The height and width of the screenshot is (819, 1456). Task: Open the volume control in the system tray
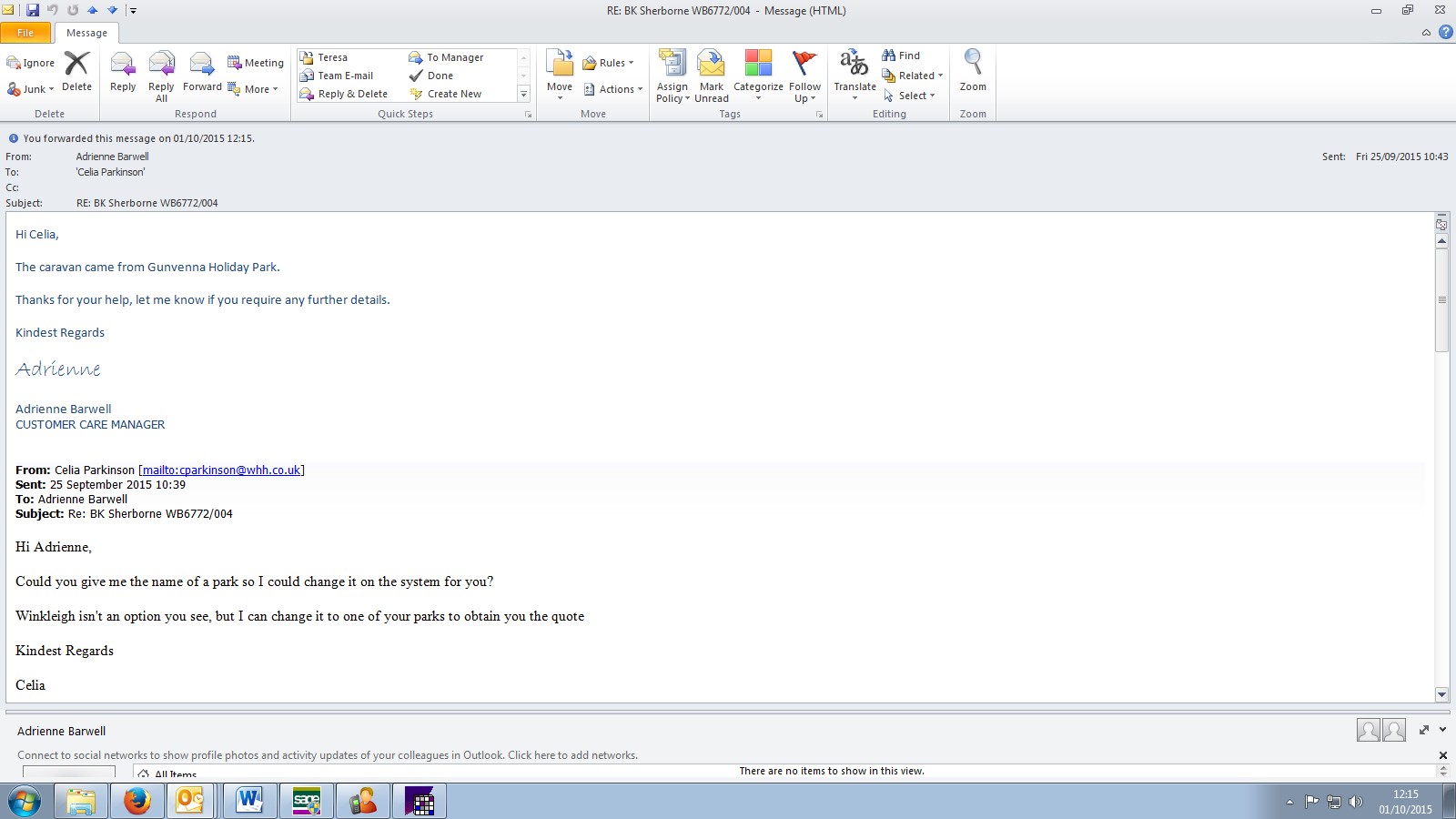(1356, 802)
